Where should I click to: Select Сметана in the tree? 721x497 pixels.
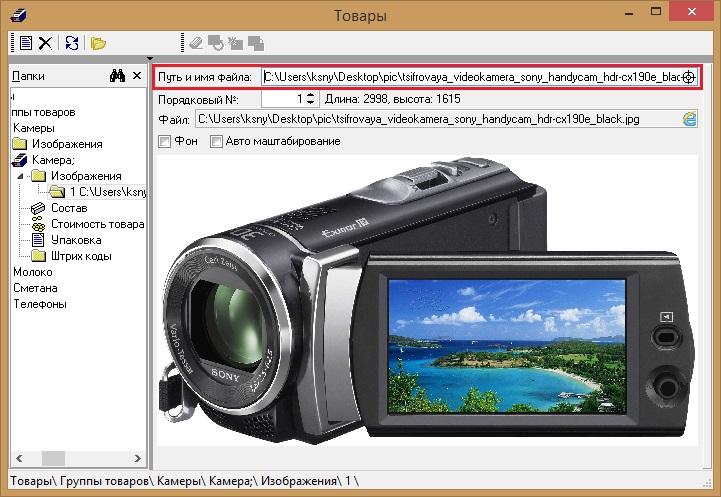(35, 288)
